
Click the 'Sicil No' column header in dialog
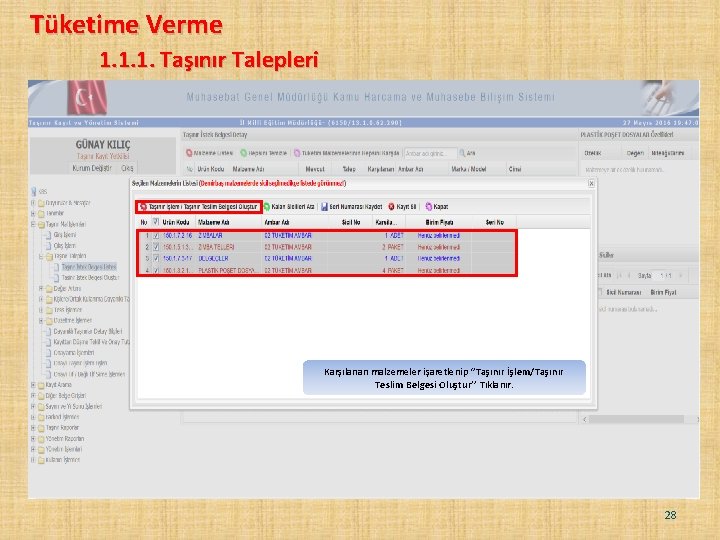[x=351, y=222]
